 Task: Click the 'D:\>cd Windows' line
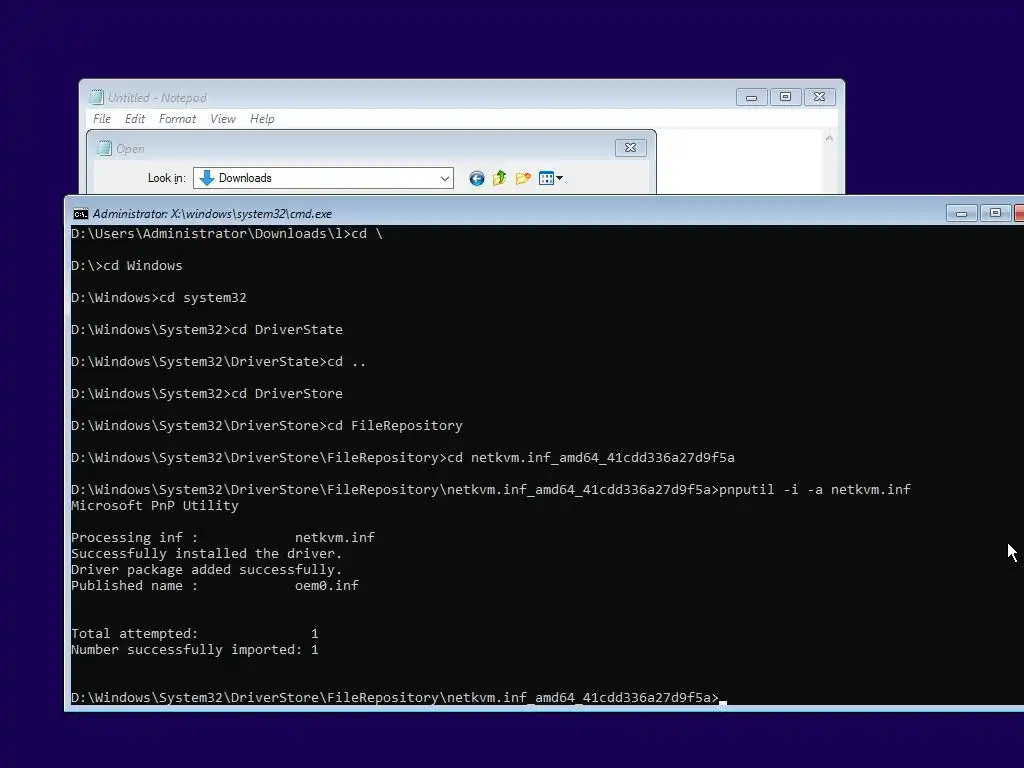(x=127, y=265)
